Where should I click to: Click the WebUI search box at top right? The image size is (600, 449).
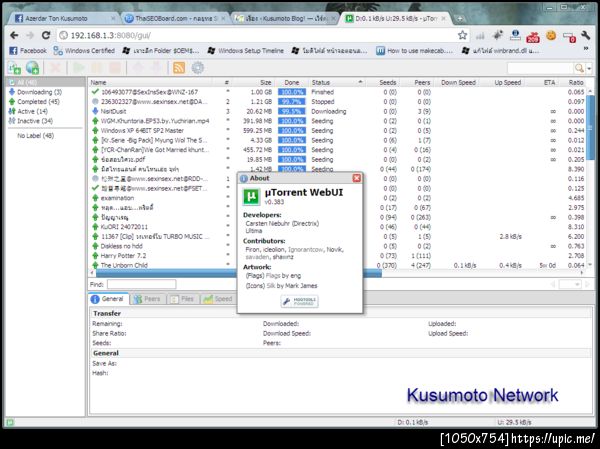[540, 69]
